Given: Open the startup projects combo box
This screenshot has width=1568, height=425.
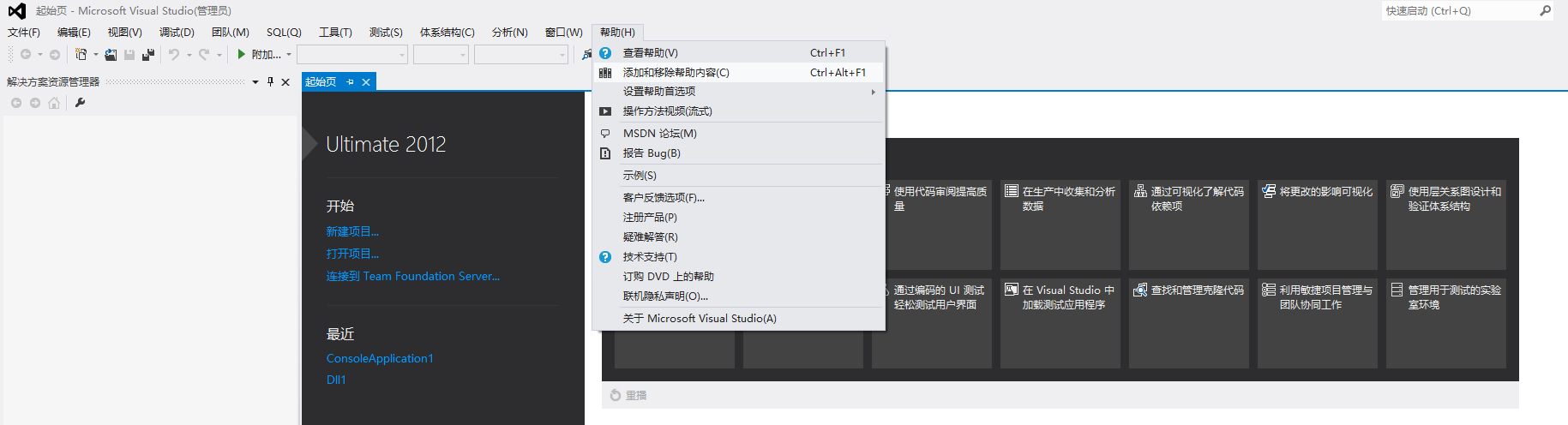Looking at the screenshot, I should 521,55.
